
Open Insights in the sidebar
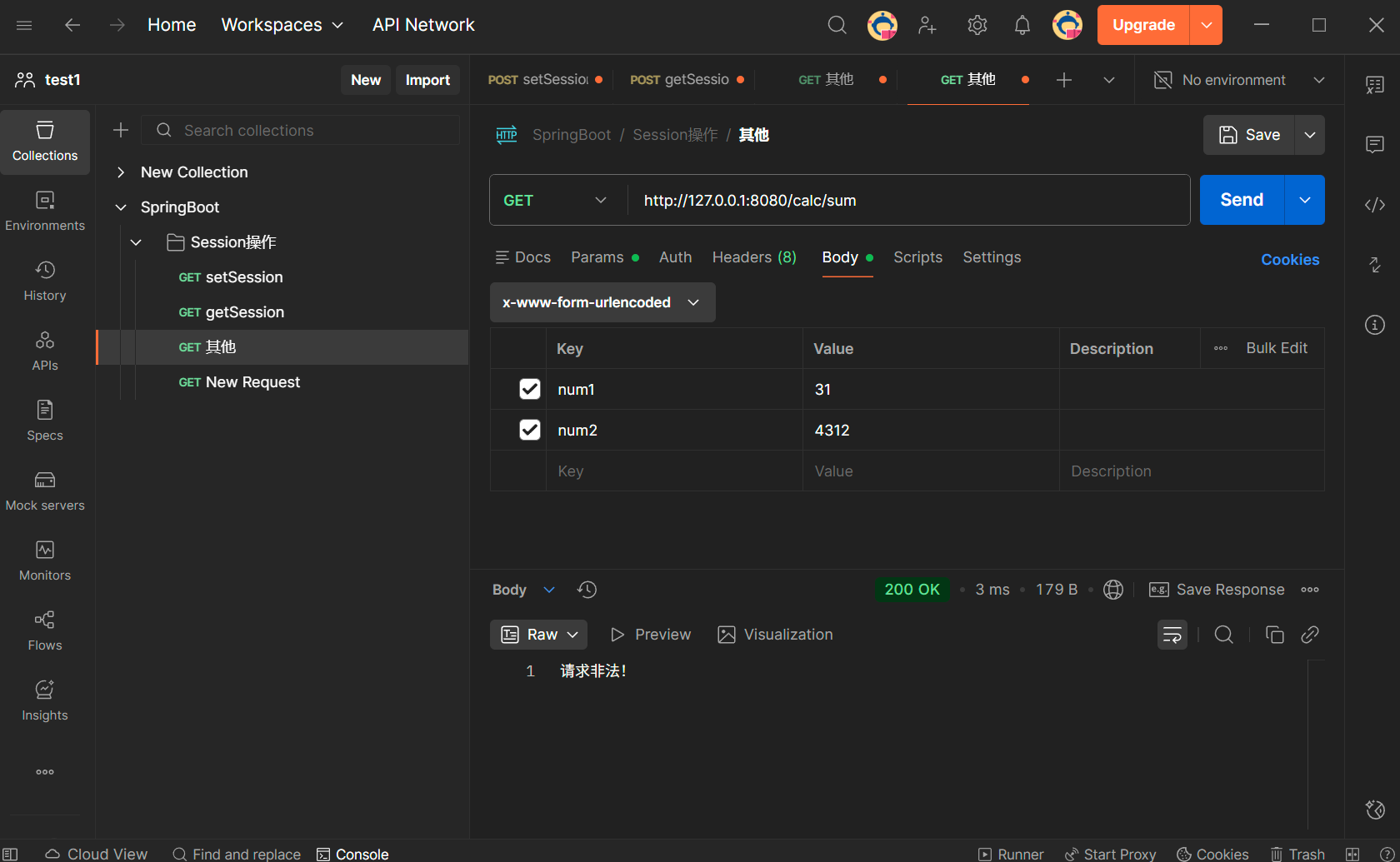[x=45, y=701]
